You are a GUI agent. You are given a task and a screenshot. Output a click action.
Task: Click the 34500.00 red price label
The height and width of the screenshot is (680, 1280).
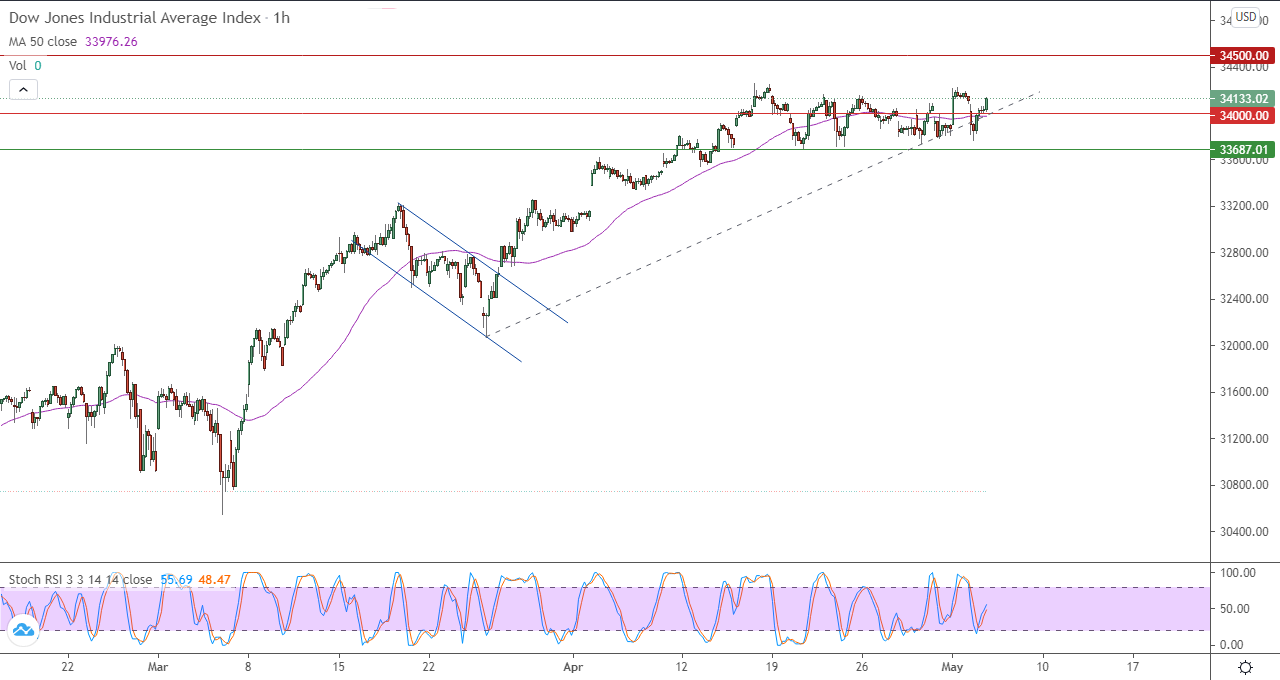pyautogui.click(x=1243, y=55)
